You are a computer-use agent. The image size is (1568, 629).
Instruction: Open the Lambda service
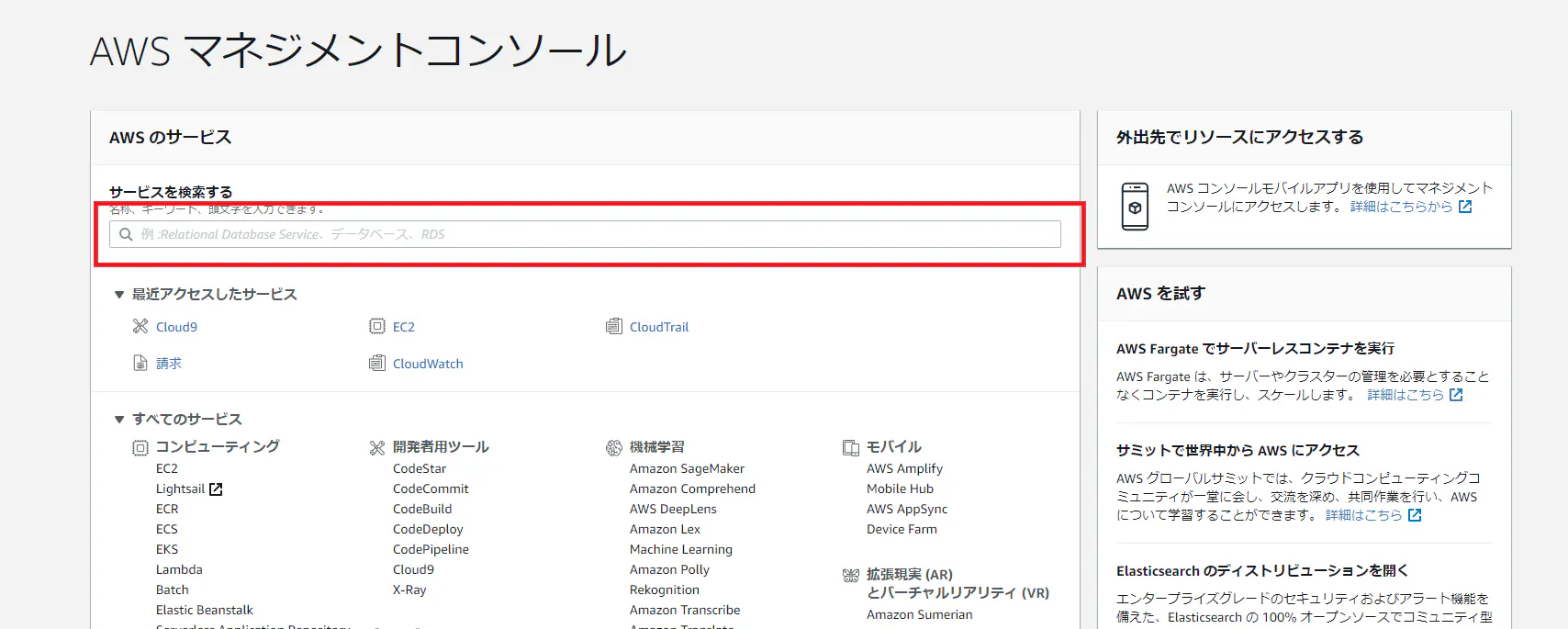tap(179, 569)
